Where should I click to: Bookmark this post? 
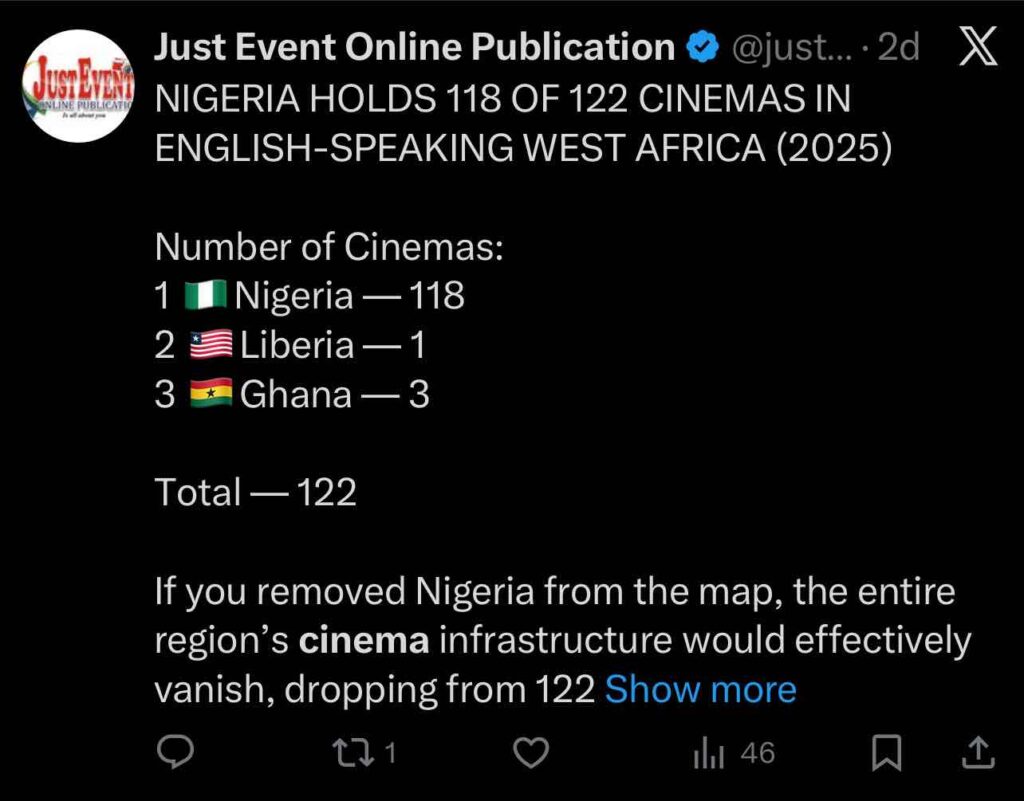coord(886,753)
